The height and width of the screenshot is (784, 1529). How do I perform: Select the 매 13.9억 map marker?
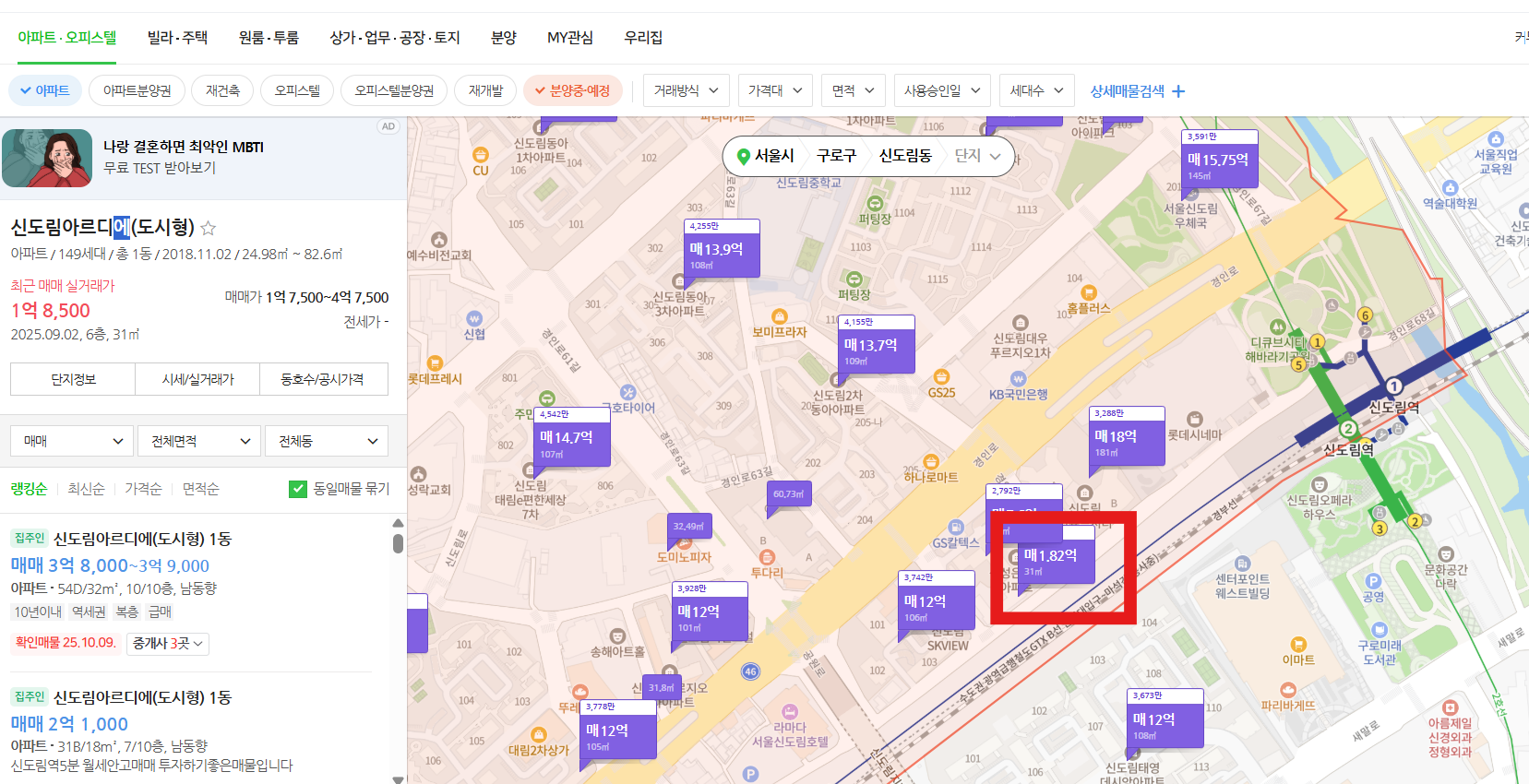pyautogui.click(x=722, y=247)
